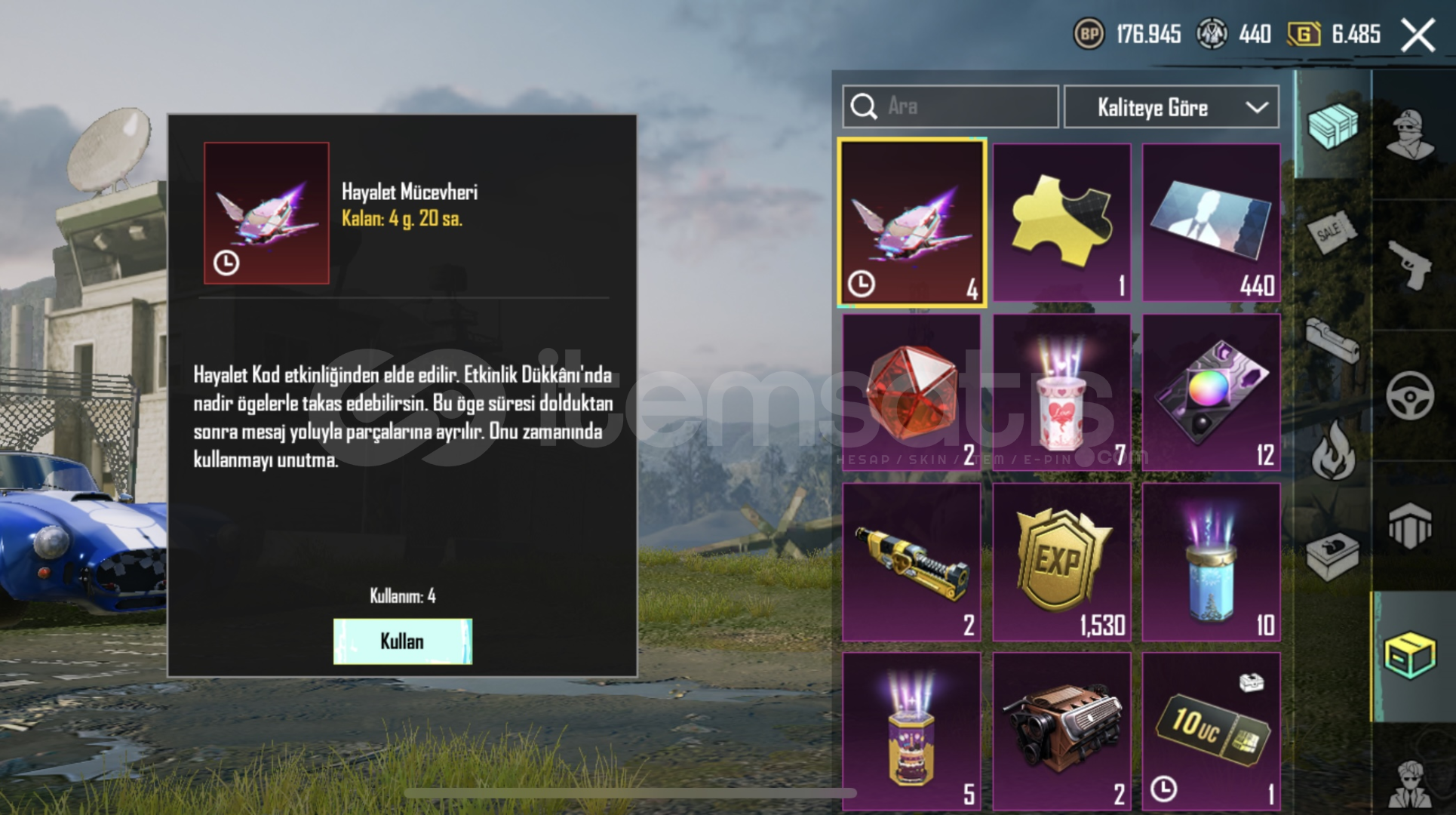Open the outfit character category tab
Screen dimensions: 1456x815
(x=1410, y=134)
